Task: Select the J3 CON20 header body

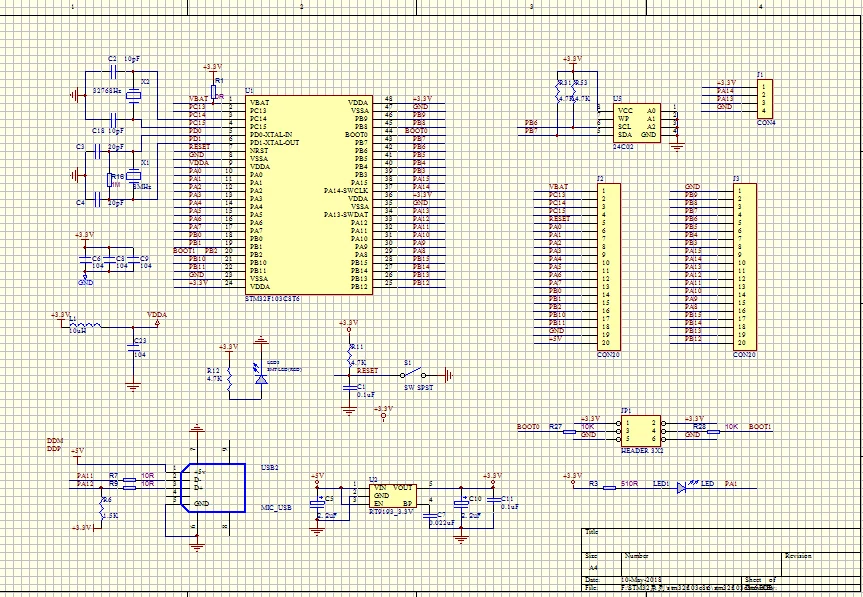Action: click(745, 267)
